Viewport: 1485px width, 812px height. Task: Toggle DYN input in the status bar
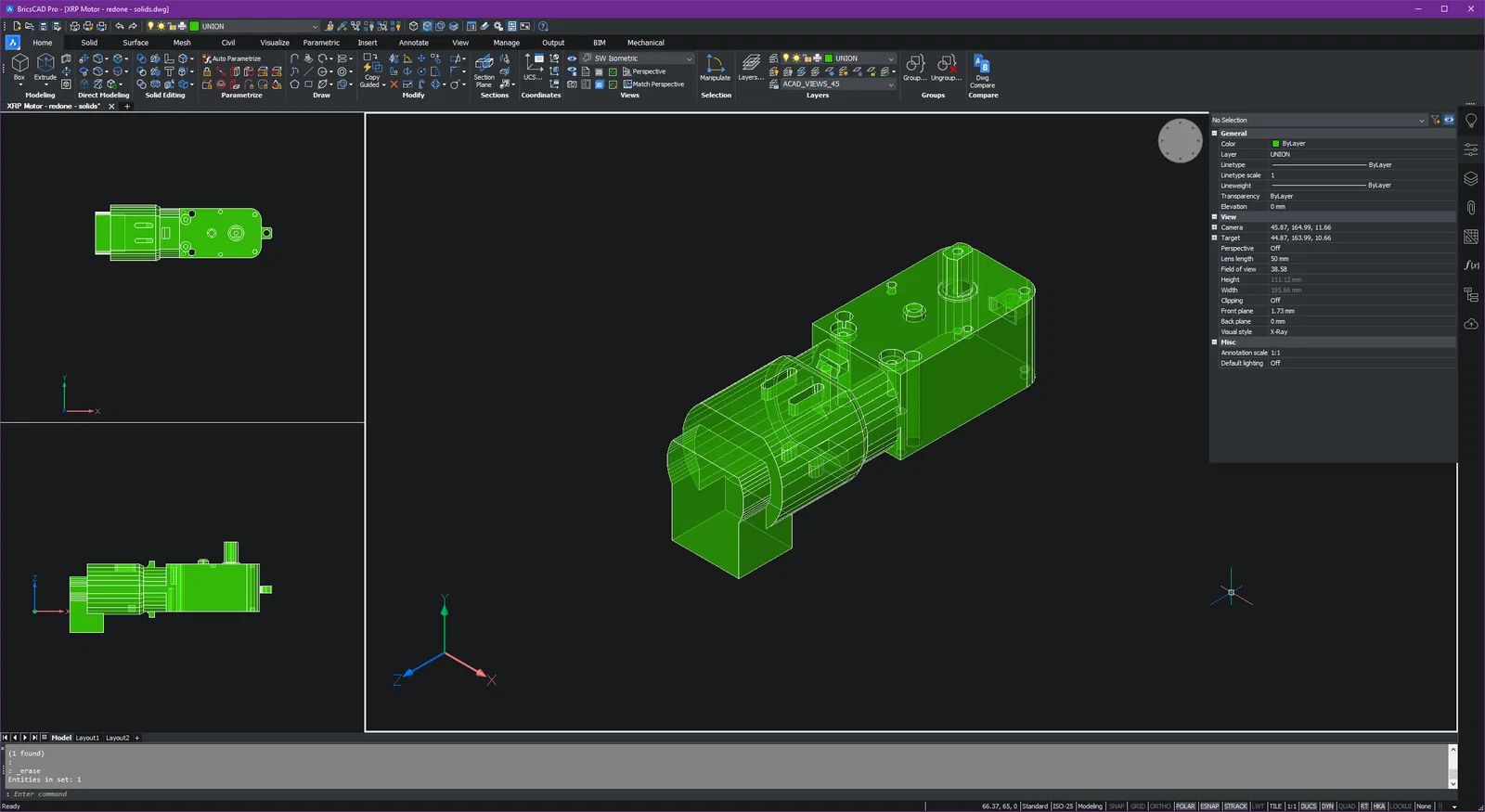[x=1327, y=806]
